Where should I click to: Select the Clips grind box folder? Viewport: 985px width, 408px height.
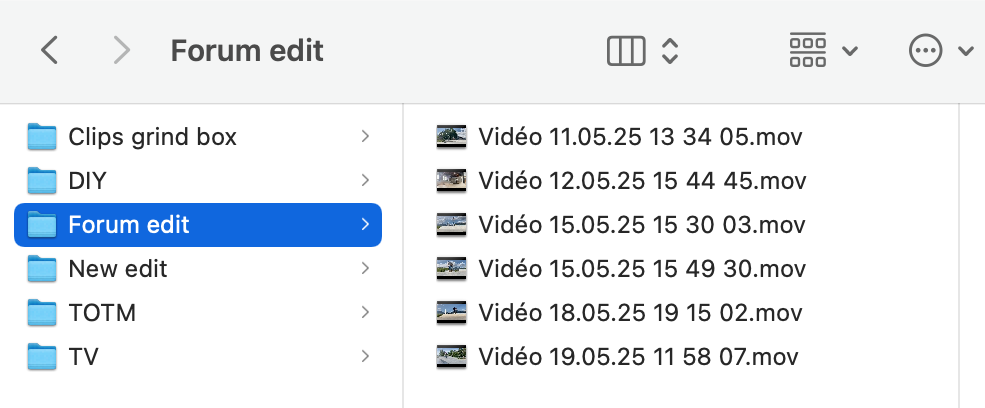point(198,136)
